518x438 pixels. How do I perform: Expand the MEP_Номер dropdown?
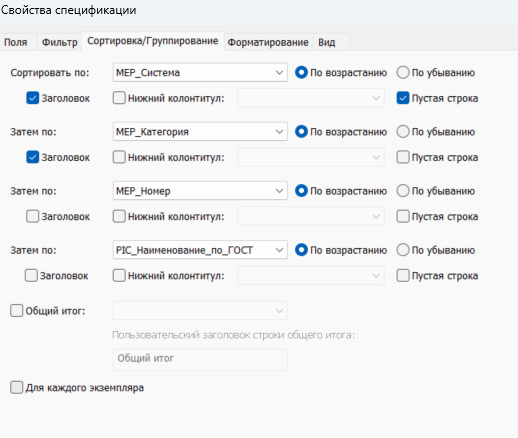pos(200,191)
